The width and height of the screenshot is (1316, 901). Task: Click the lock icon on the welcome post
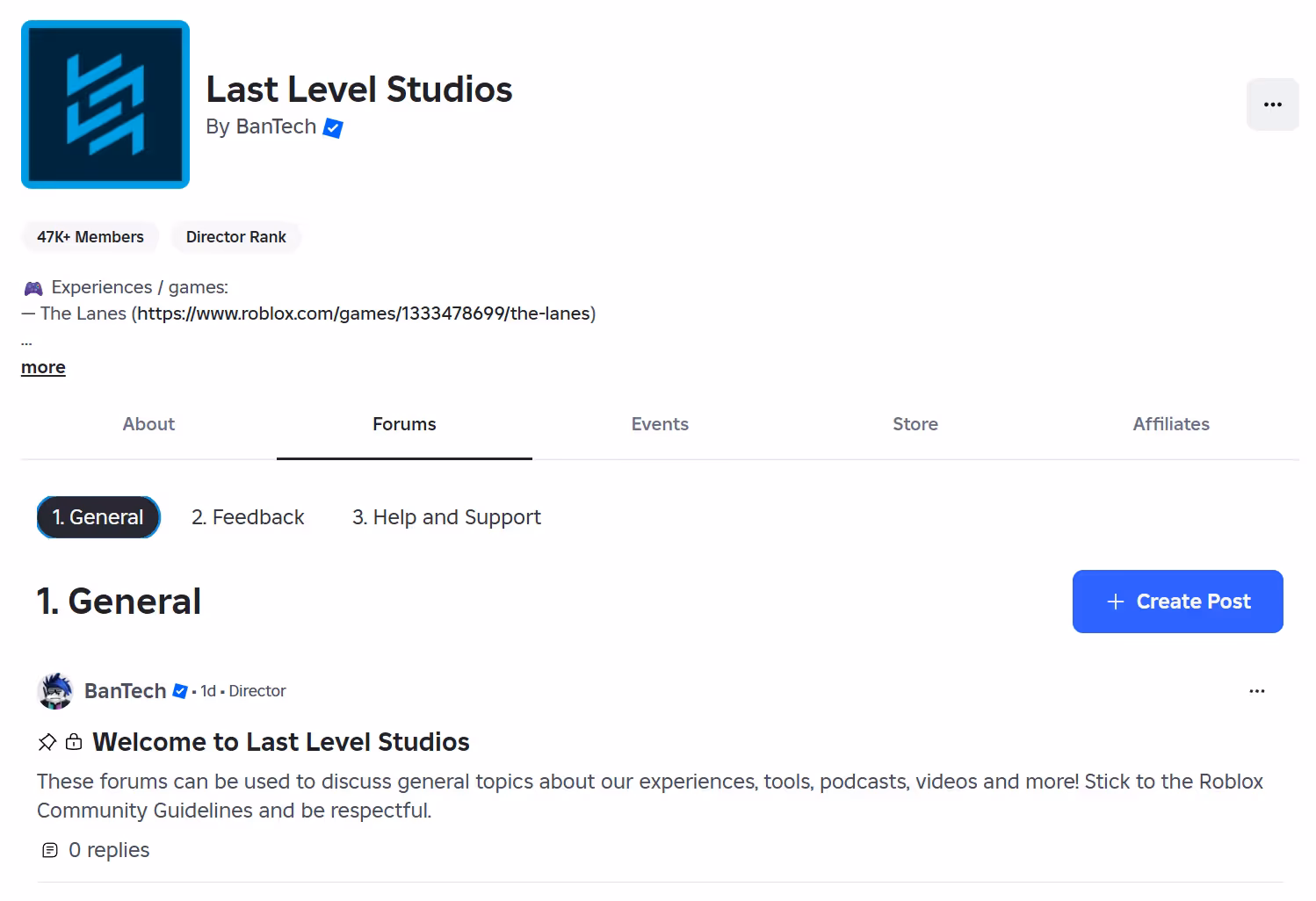73,741
